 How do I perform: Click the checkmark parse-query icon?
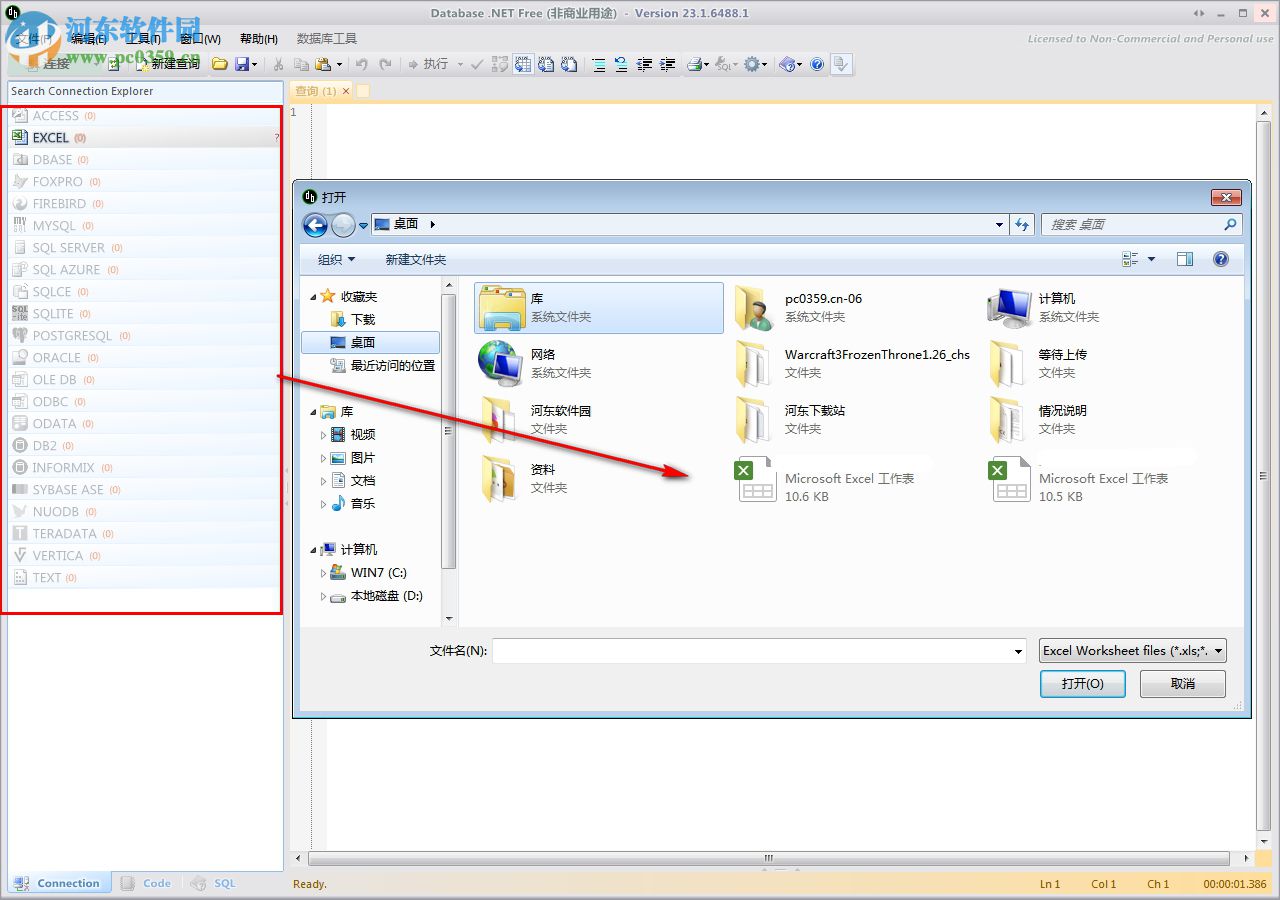[477, 64]
